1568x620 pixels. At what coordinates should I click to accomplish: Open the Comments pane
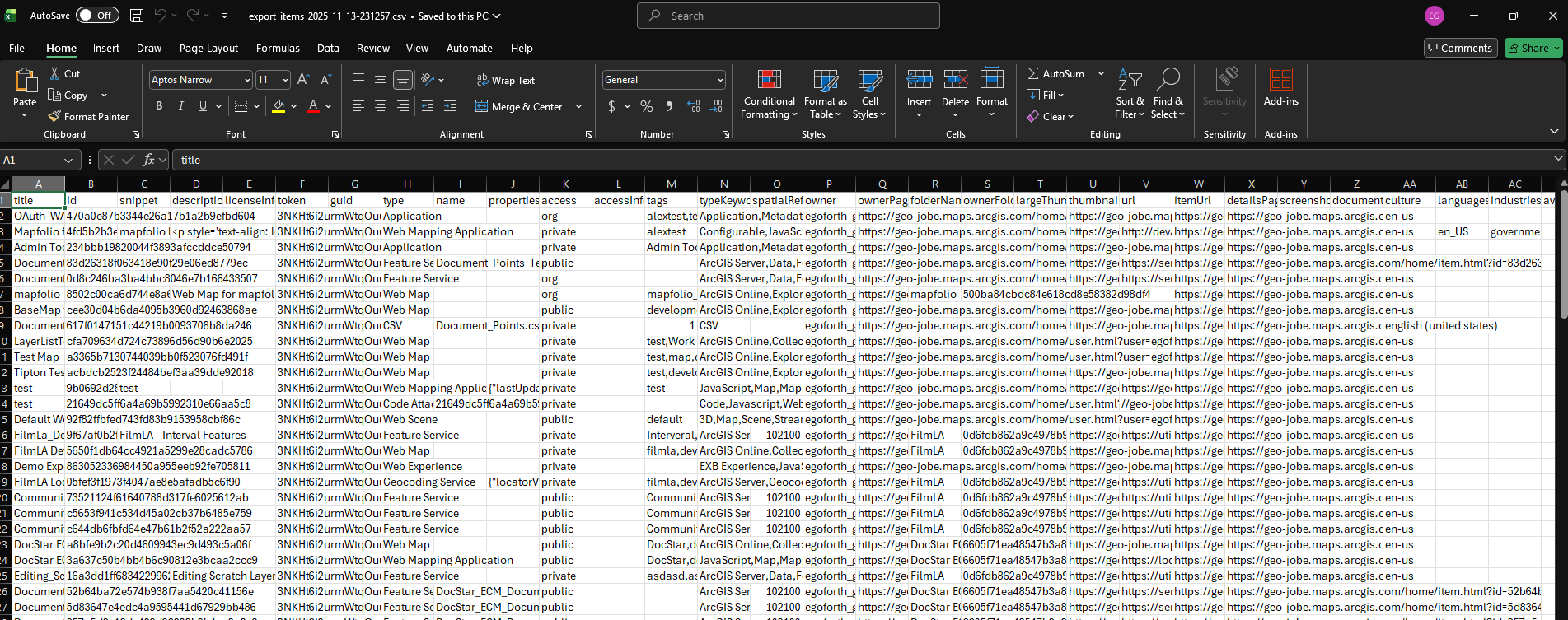1459,49
